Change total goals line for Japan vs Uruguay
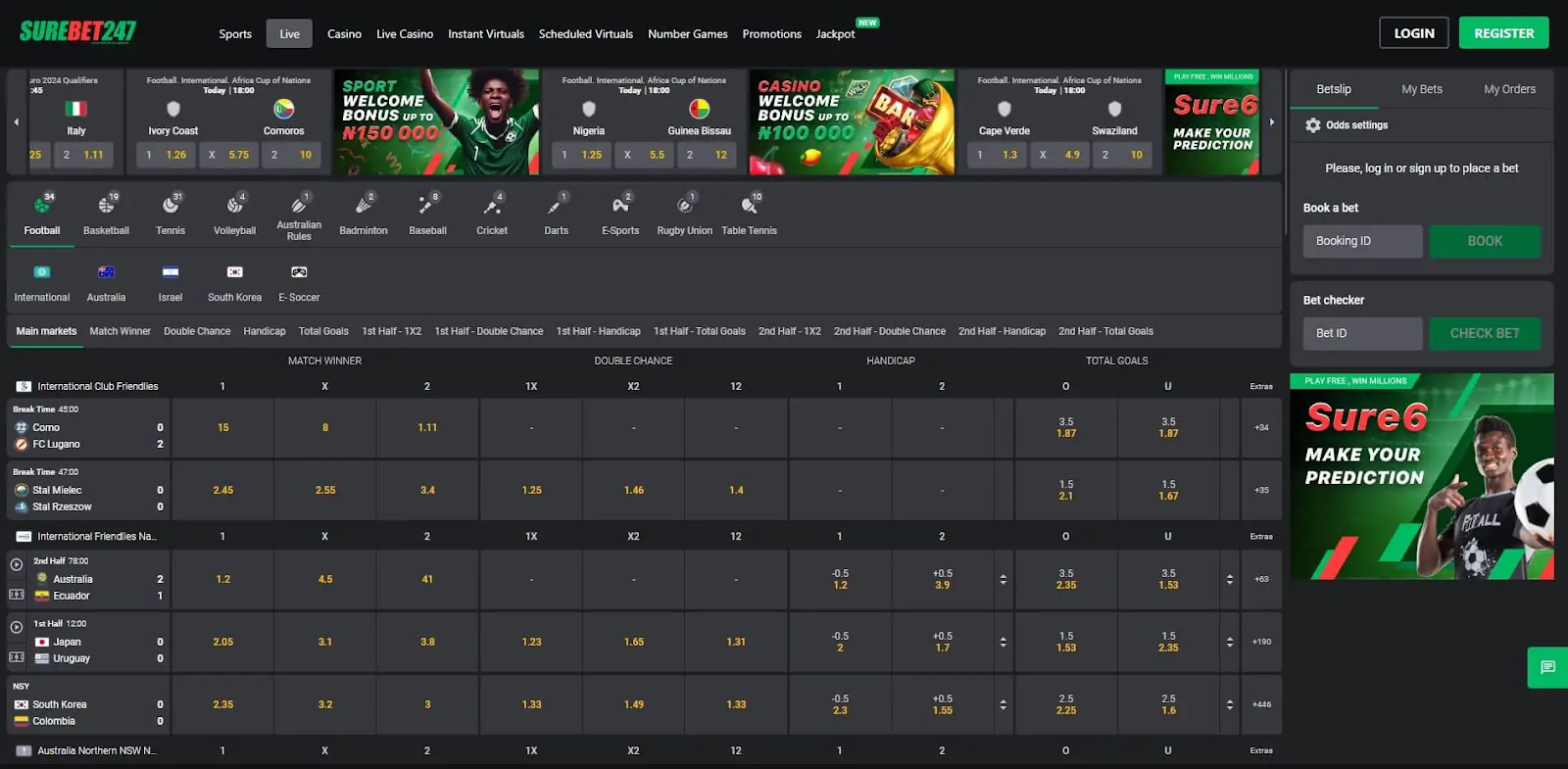This screenshot has height=769, width=1568. tap(1230, 643)
